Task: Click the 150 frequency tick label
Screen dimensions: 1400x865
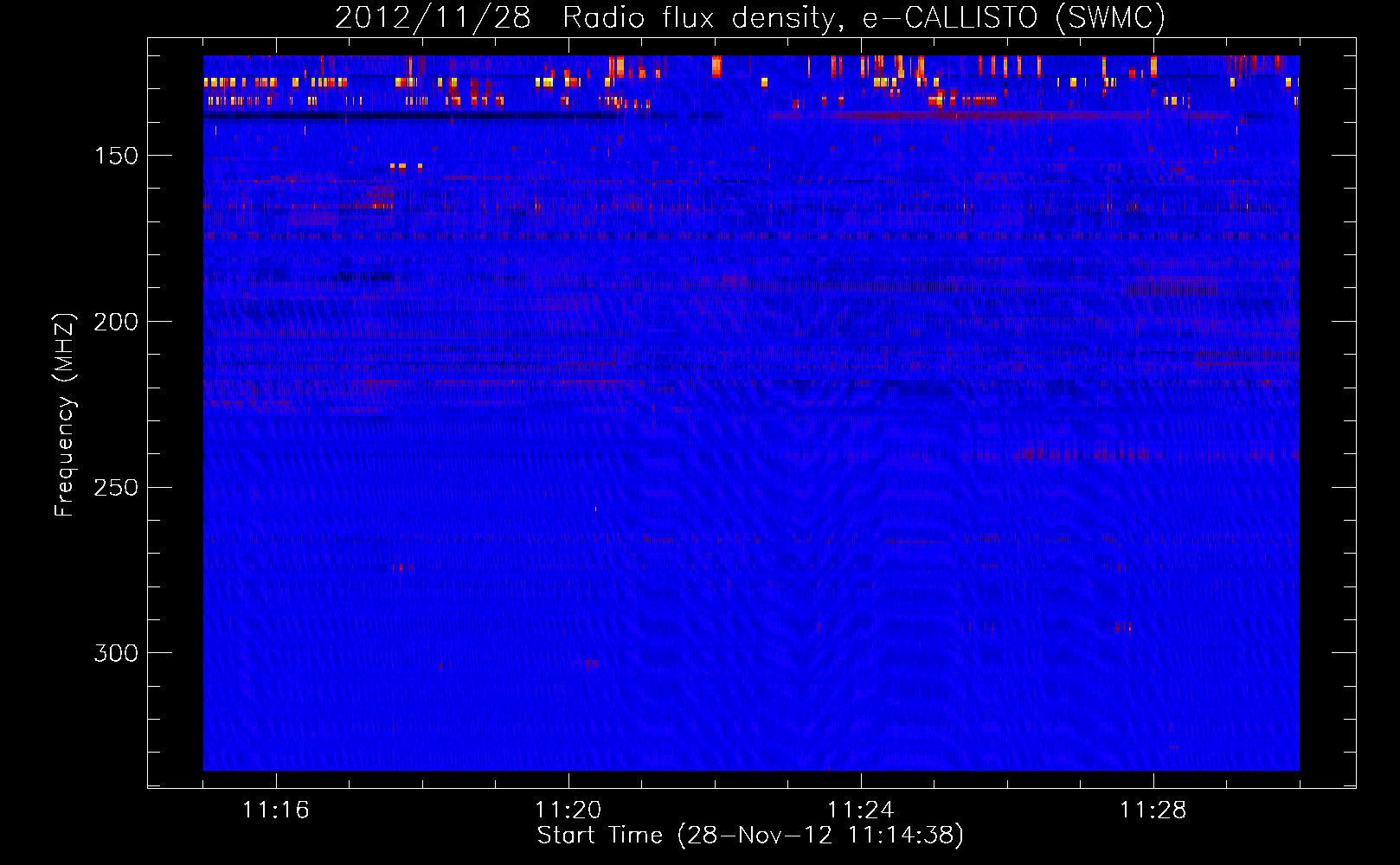Action: (x=116, y=156)
